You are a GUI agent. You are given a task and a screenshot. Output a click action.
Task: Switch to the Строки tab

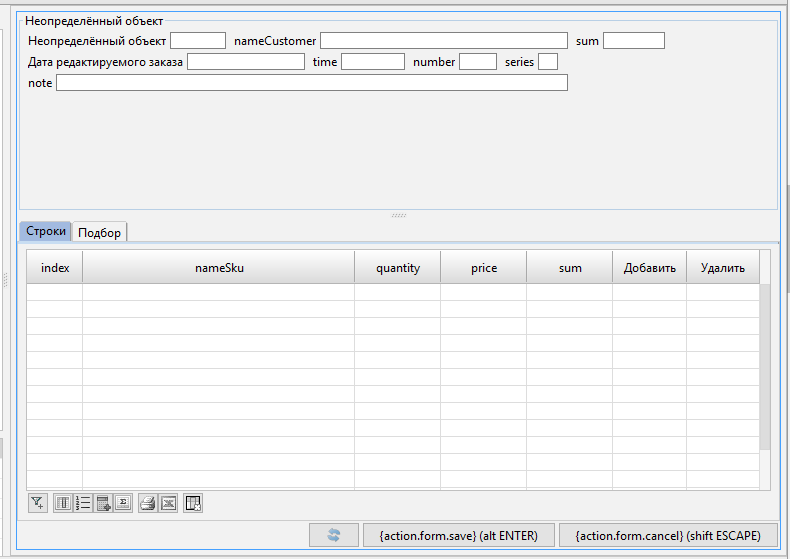pos(46,232)
